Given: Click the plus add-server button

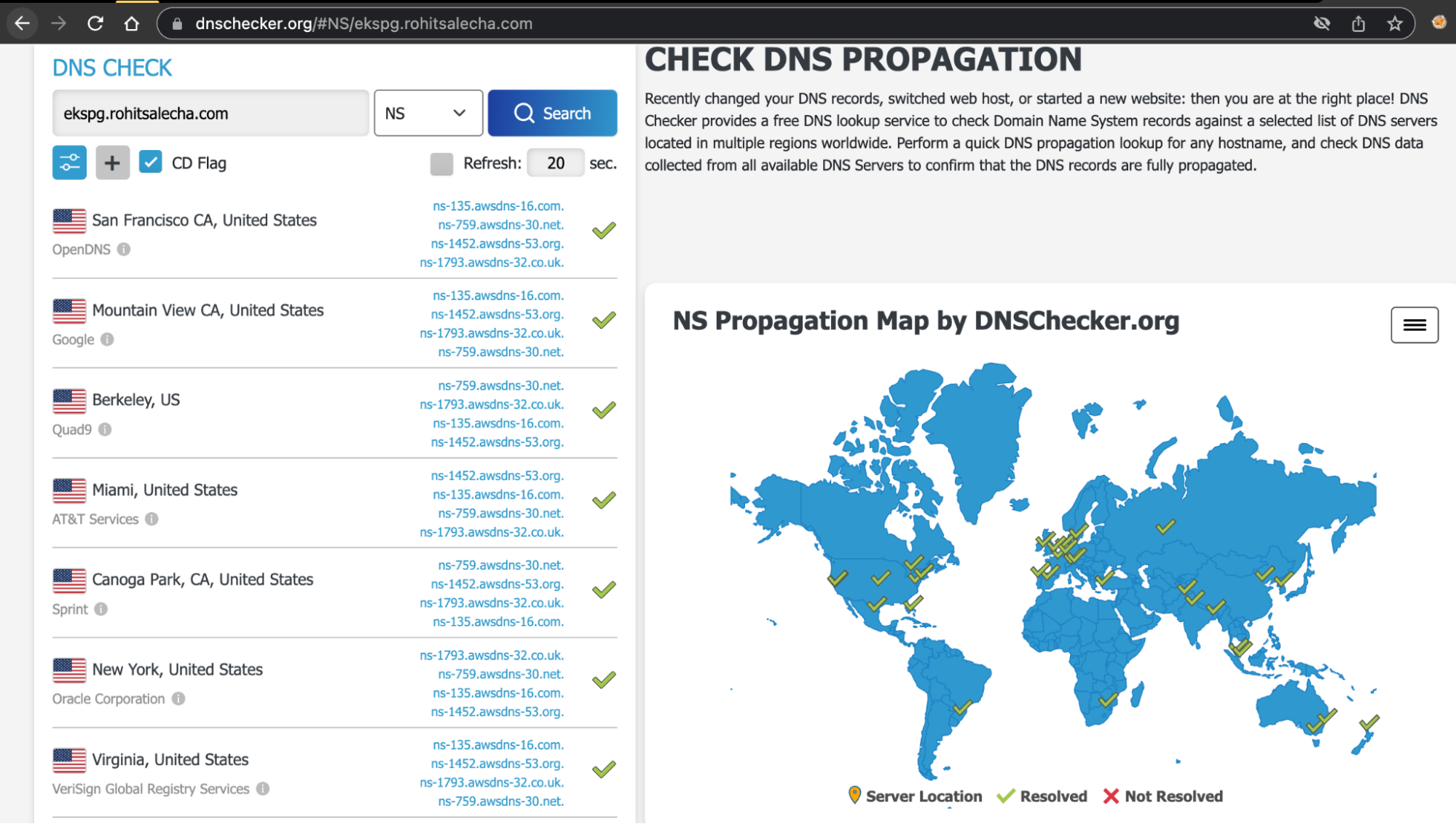Looking at the screenshot, I should coord(112,162).
